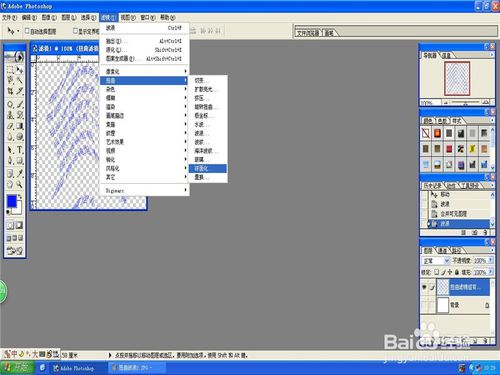Select the Pen tool
Viewport: 500px width, 375px height.
pyautogui.click(x=10, y=161)
